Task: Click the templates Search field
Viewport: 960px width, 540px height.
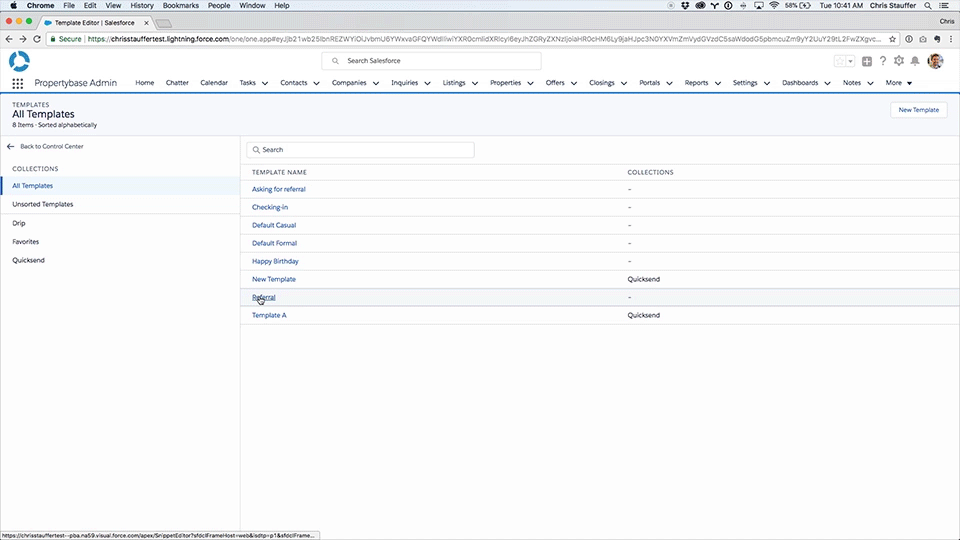Action: 360,150
